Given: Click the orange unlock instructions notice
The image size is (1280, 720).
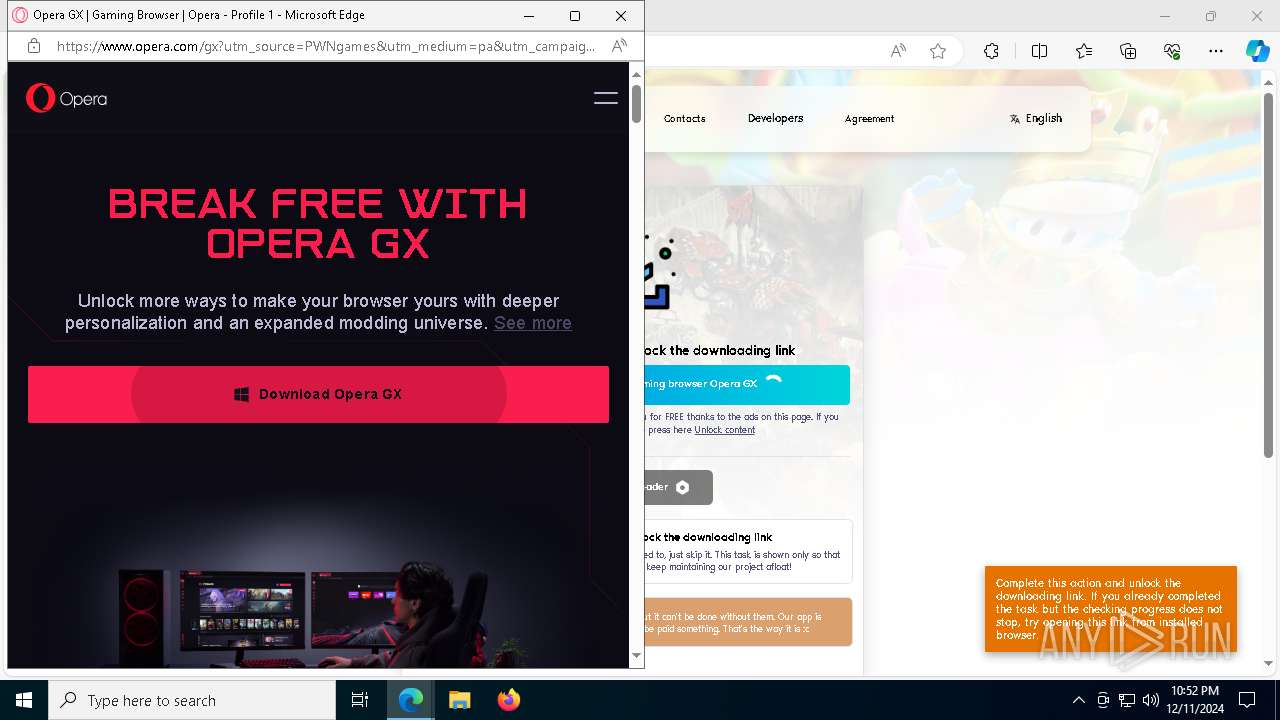Looking at the screenshot, I should (1111, 609).
